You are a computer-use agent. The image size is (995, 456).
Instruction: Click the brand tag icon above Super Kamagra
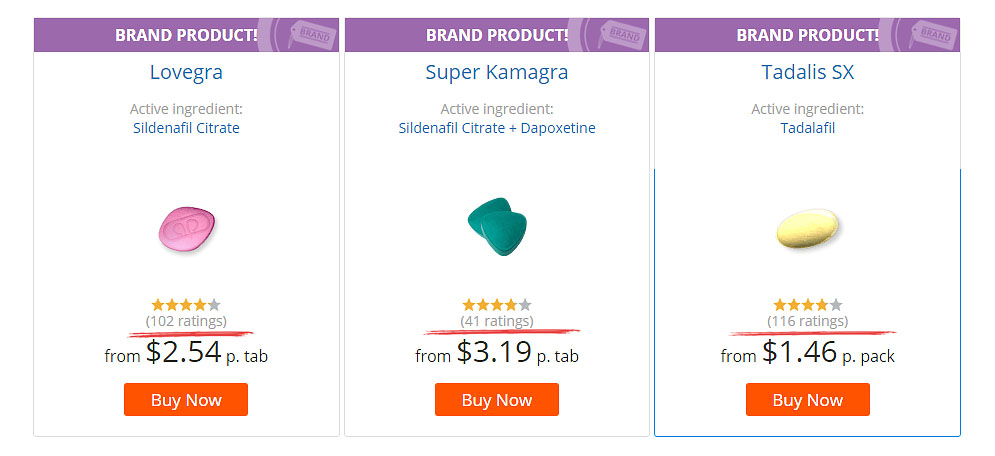coord(621,34)
